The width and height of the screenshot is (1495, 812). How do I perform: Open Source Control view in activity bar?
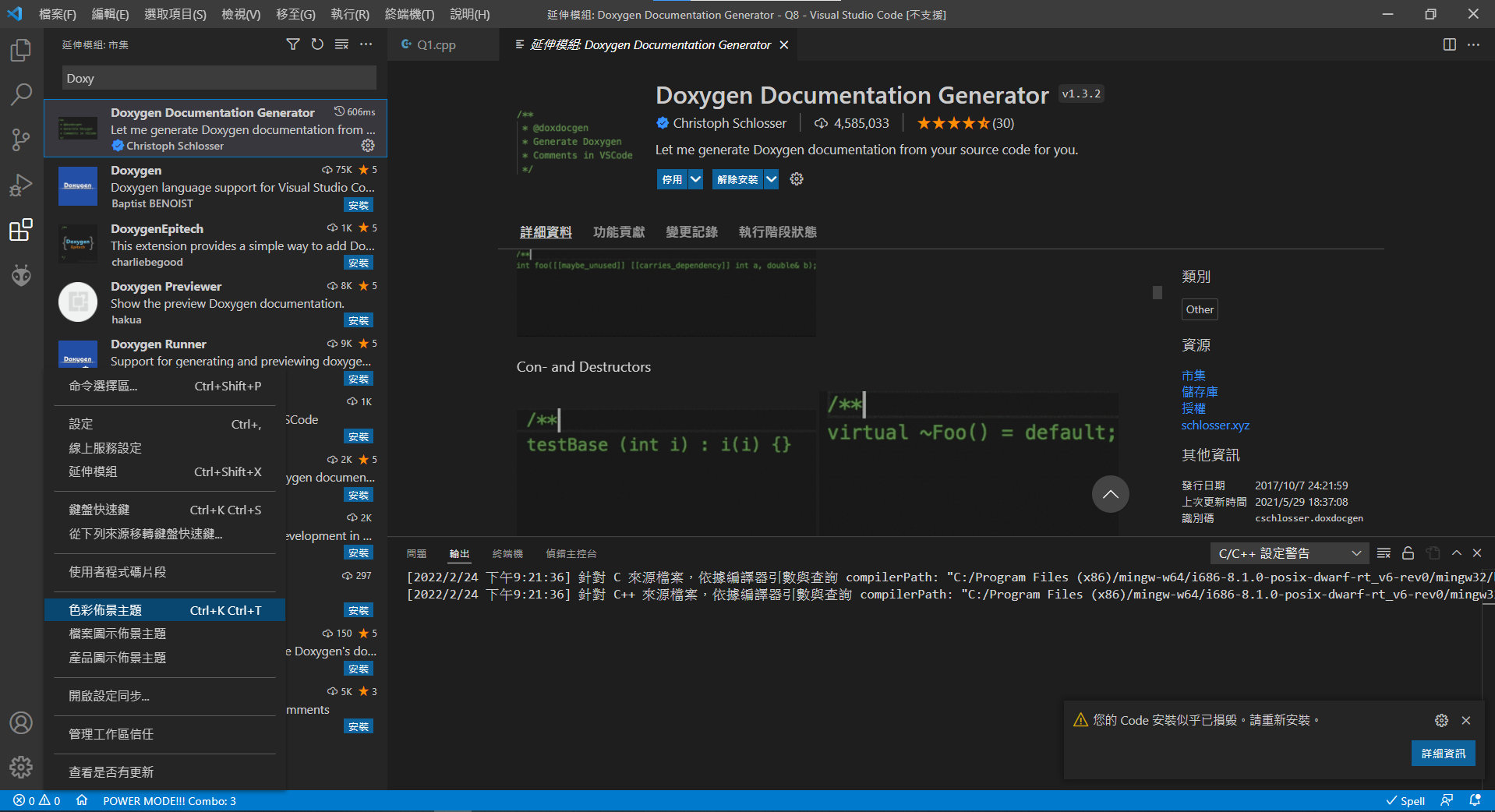click(21, 139)
